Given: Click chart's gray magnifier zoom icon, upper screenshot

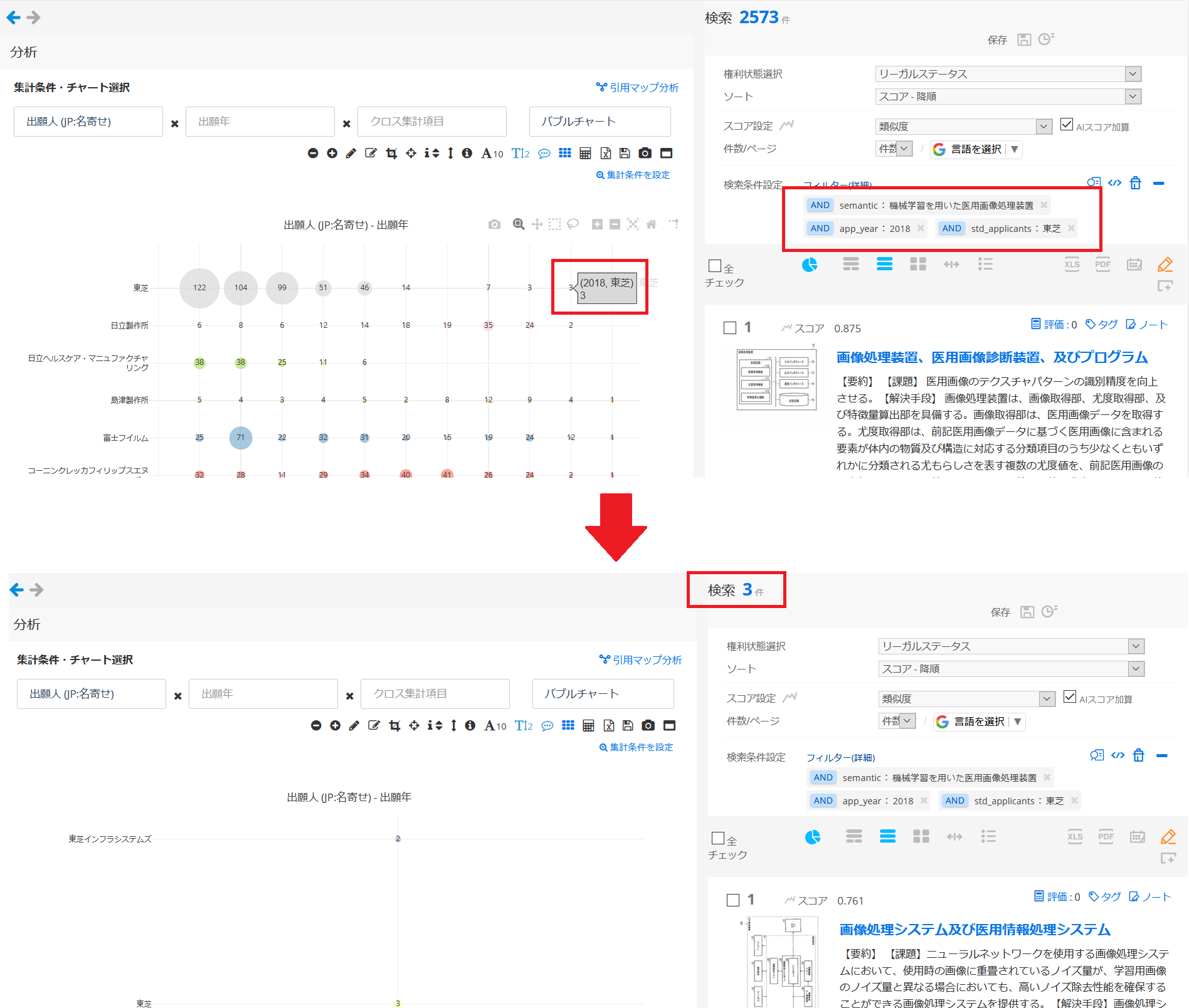Looking at the screenshot, I should click(x=519, y=224).
